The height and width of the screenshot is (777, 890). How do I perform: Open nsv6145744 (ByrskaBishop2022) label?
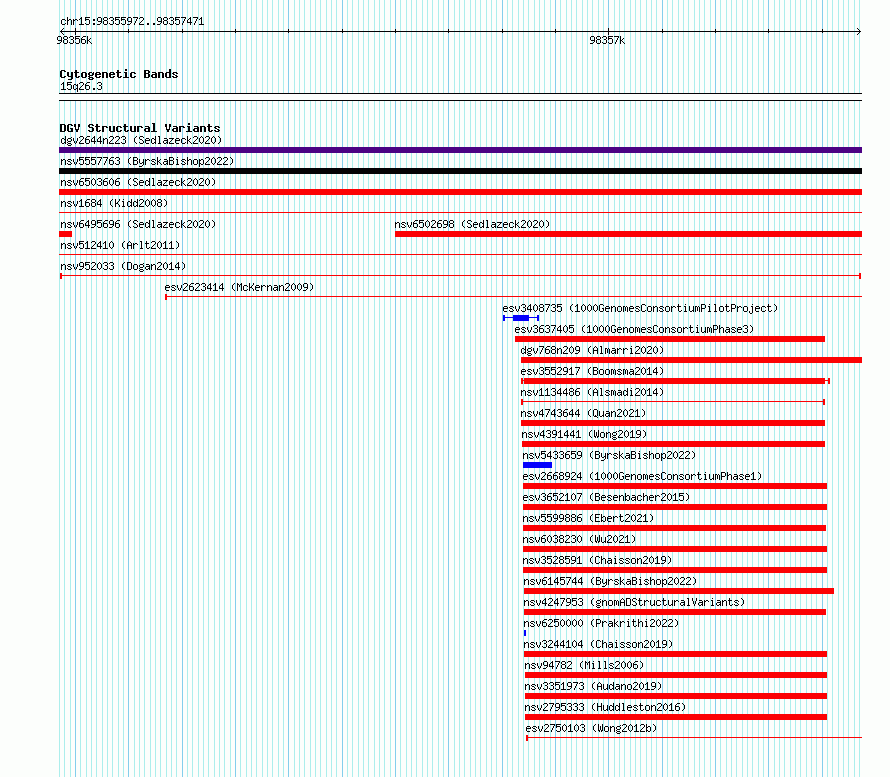tap(610, 581)
